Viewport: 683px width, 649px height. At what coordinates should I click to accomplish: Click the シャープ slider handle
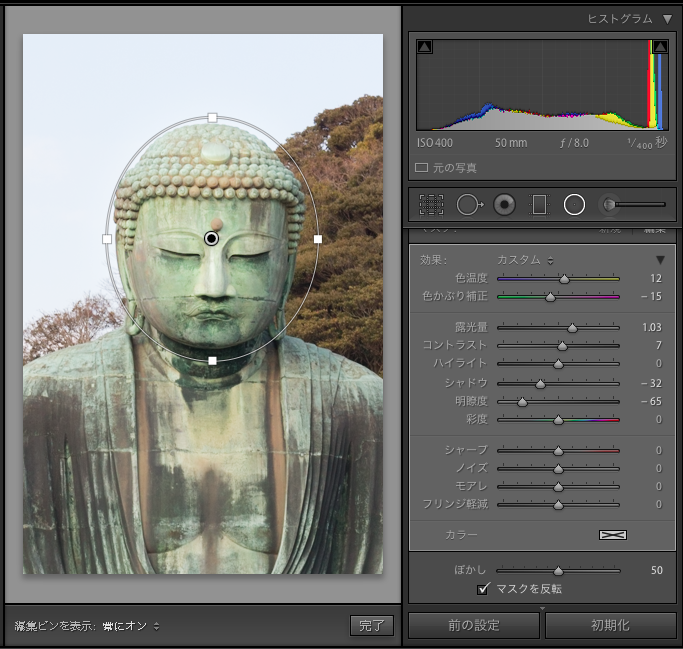[x=558, y=451]
